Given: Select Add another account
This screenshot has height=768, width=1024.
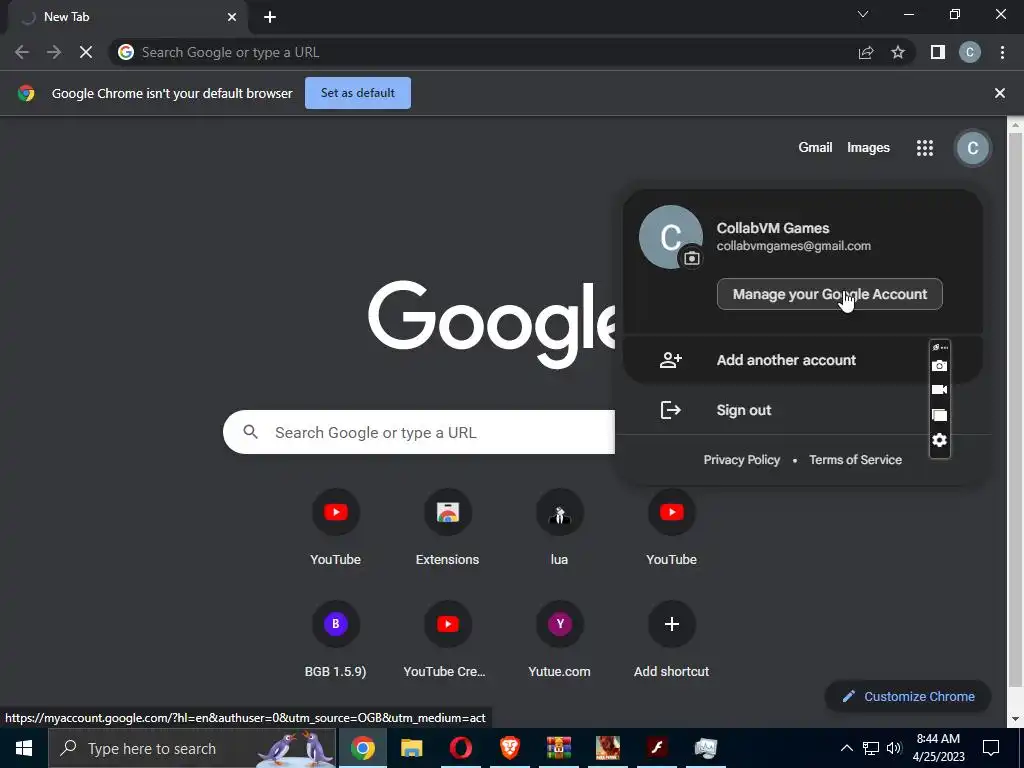Looking at the screenshot, I should (x=803, y=360).
